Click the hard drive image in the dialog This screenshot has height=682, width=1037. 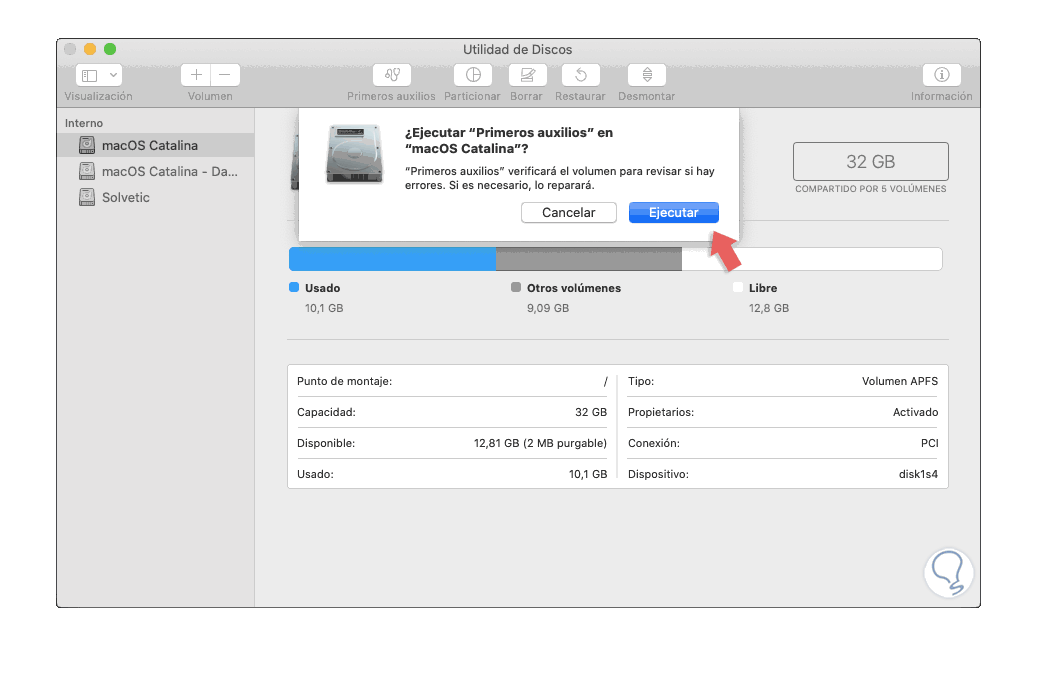pyautogui.click(x=354, y=153)
